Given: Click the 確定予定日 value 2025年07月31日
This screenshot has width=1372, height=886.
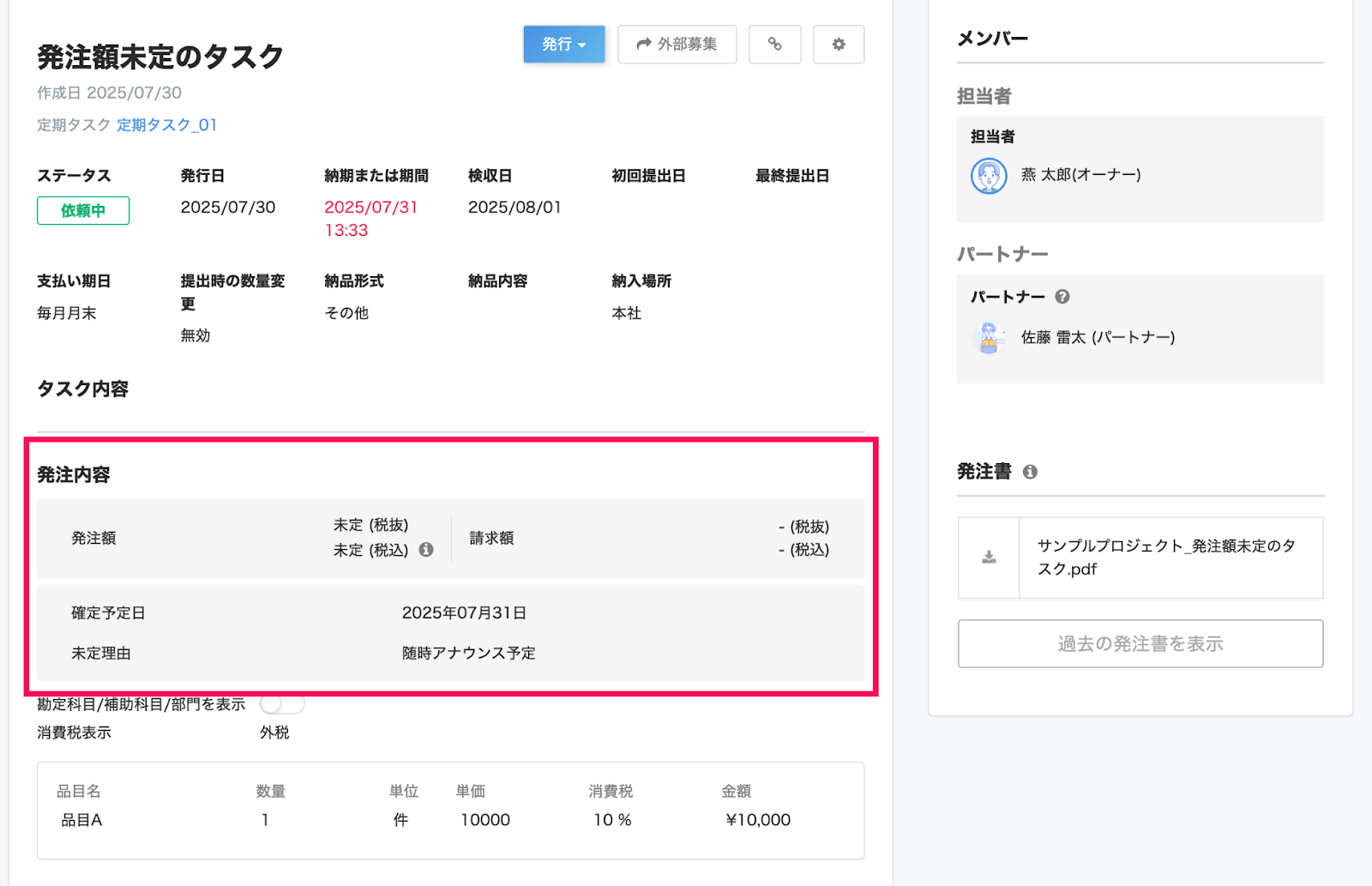Looking at the screenshot, I should (464, 613).
